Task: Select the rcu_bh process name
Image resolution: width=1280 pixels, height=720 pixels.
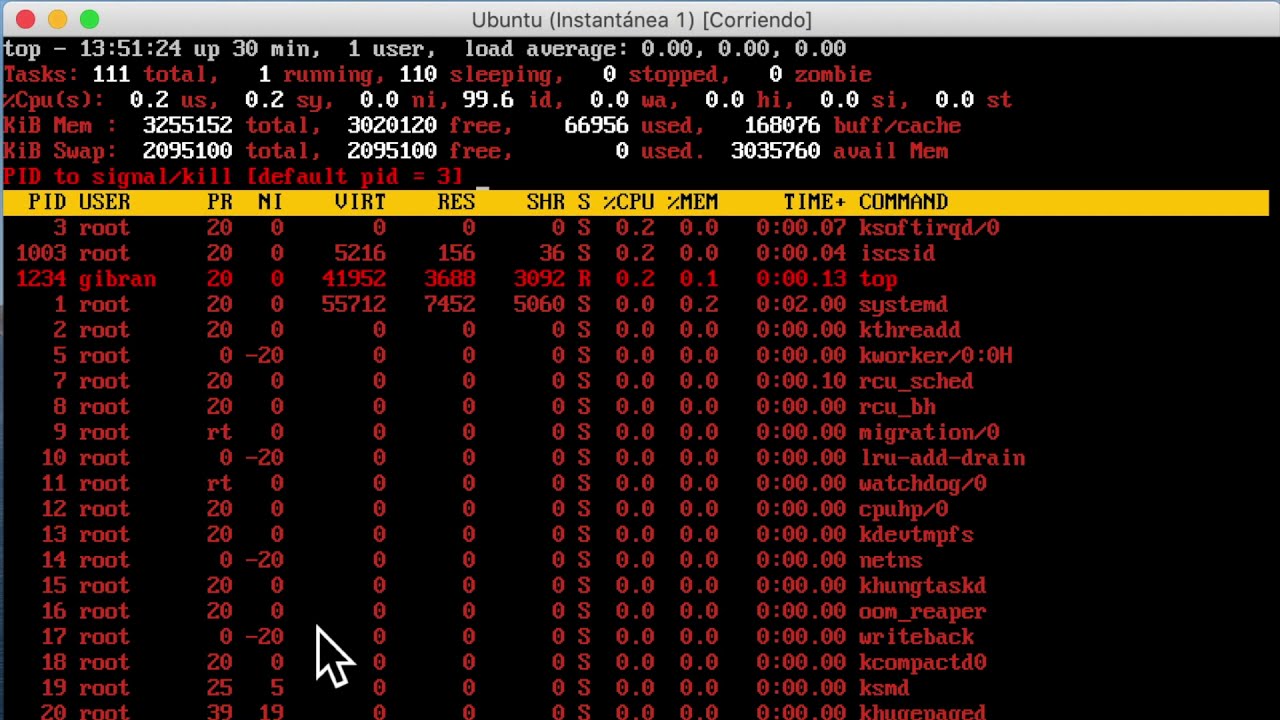Action: 897,407
